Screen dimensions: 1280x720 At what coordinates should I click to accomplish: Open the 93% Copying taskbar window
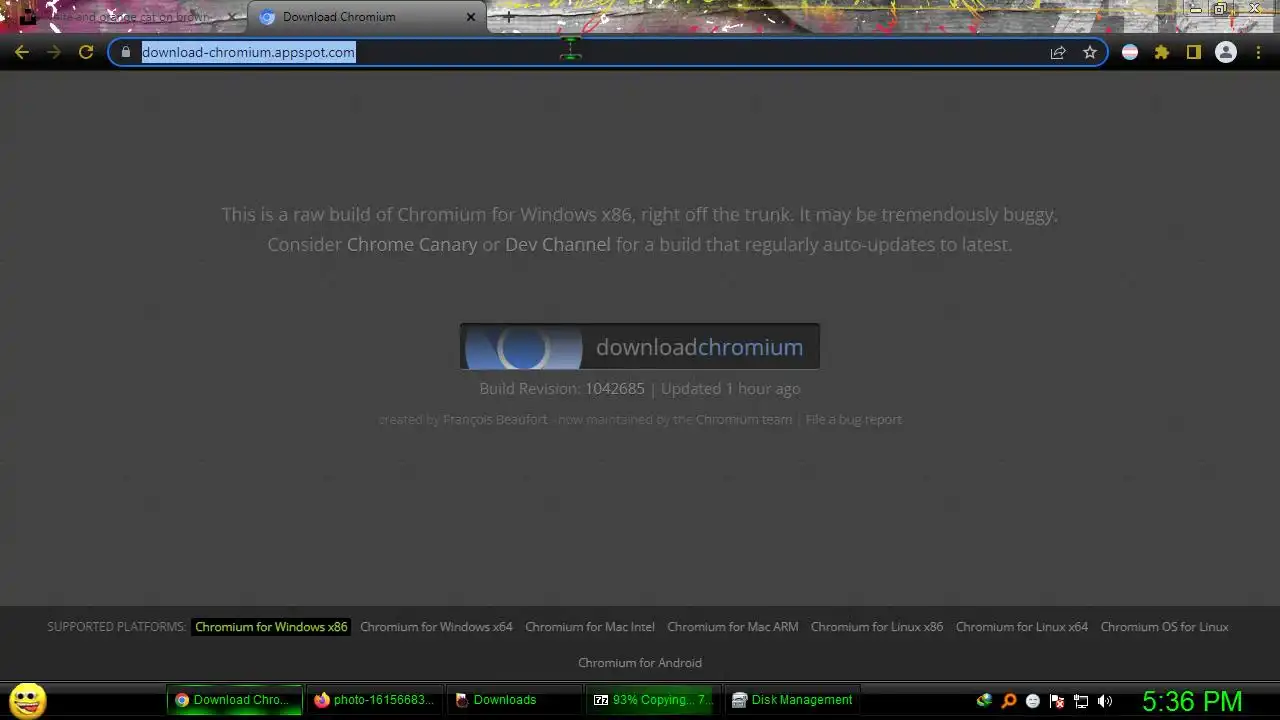click(653, 700)
